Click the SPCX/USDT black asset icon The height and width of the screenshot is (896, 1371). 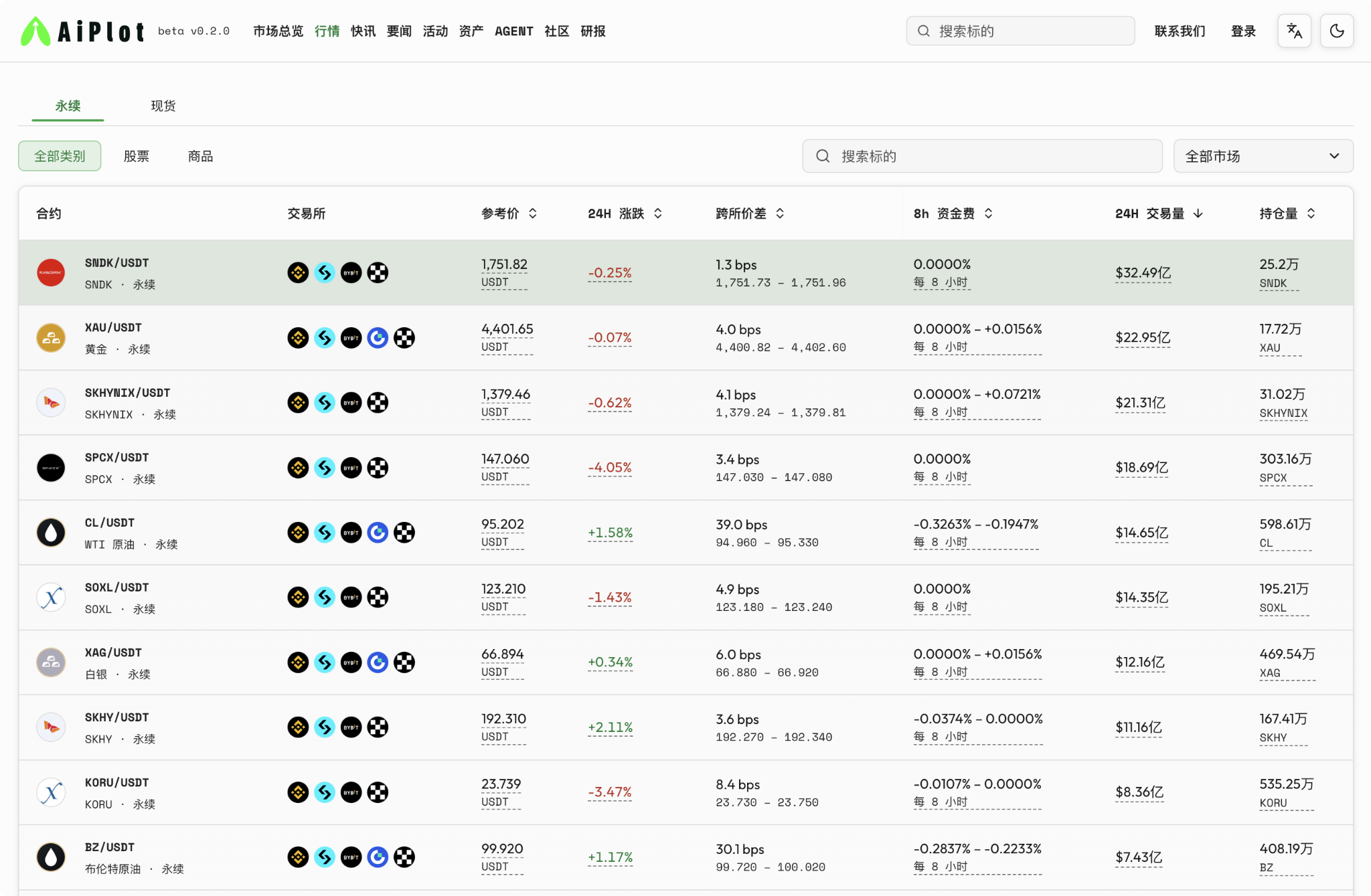click(51, 468)
